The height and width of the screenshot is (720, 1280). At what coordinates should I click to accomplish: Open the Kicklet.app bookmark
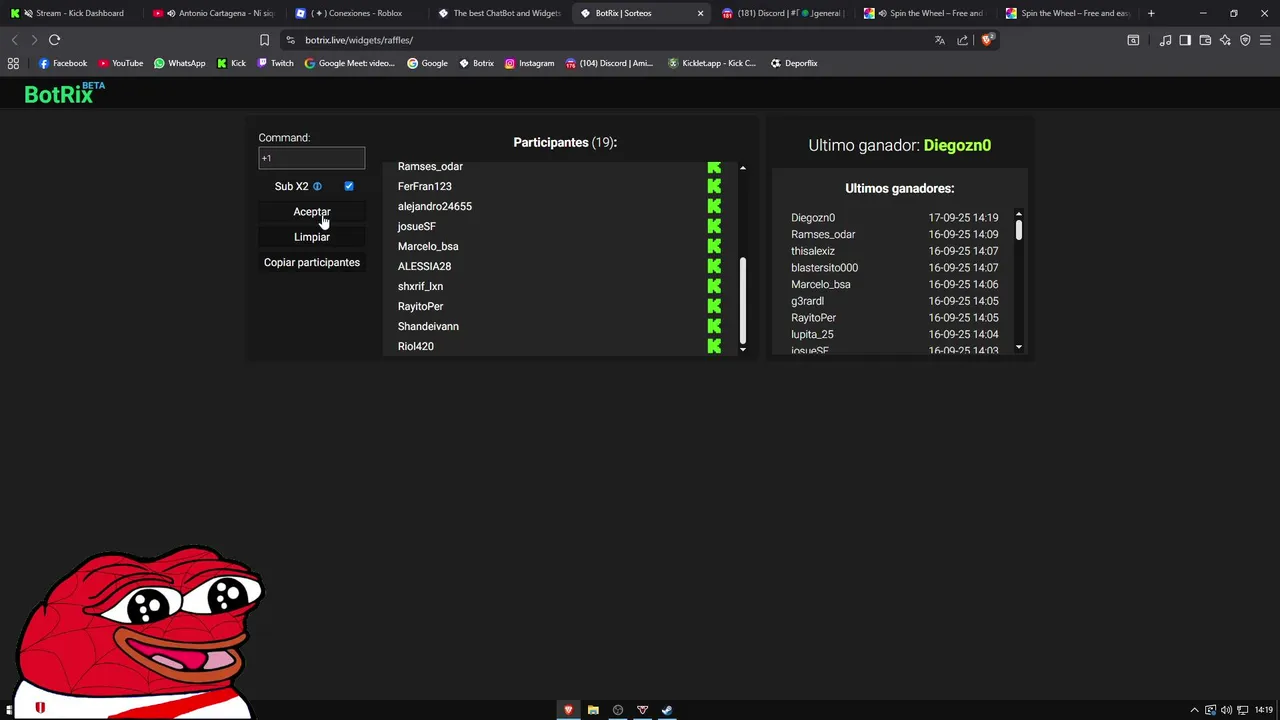711,63
